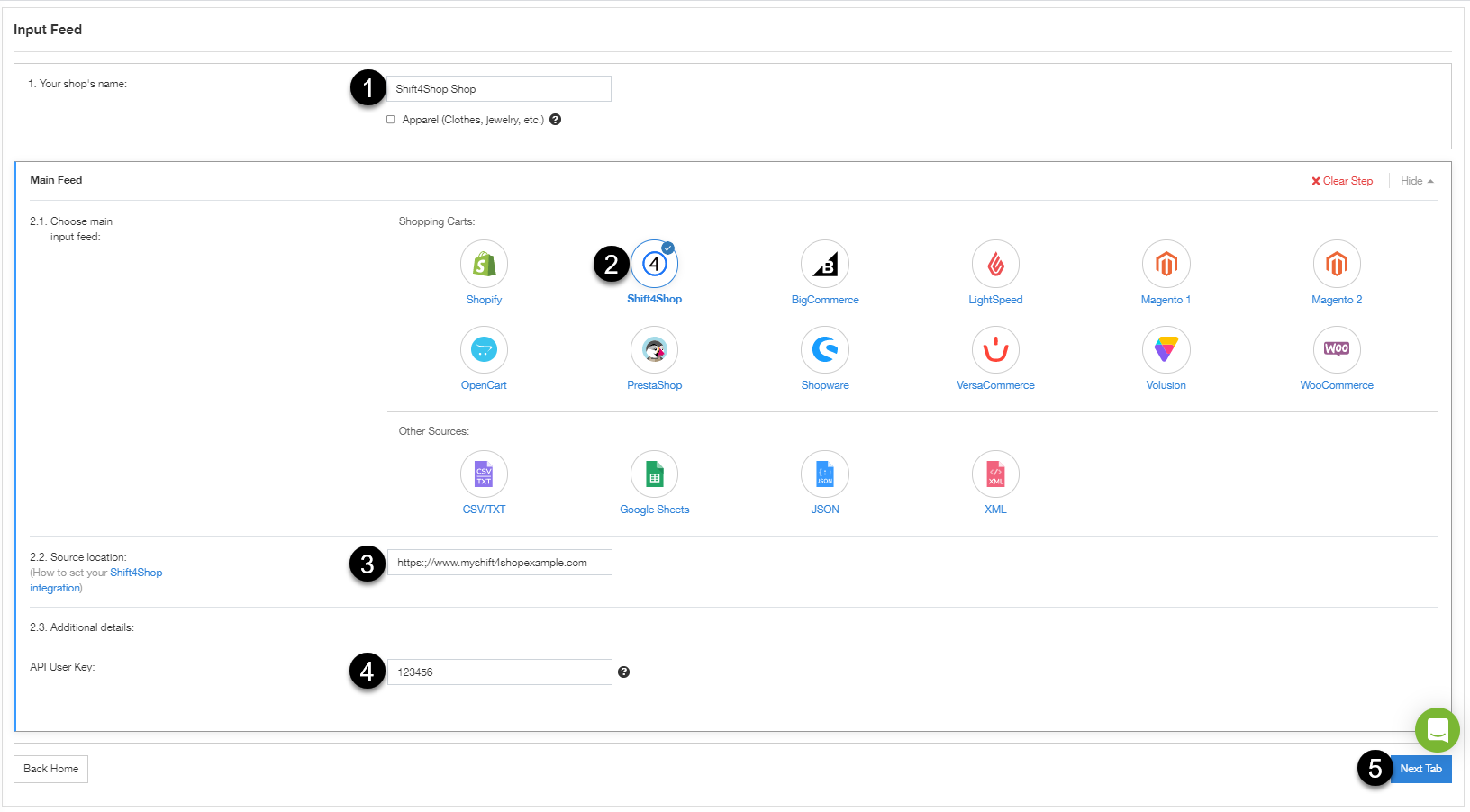
Task: Click the Magento 2 text label
Action: (x=1337, y=300)
